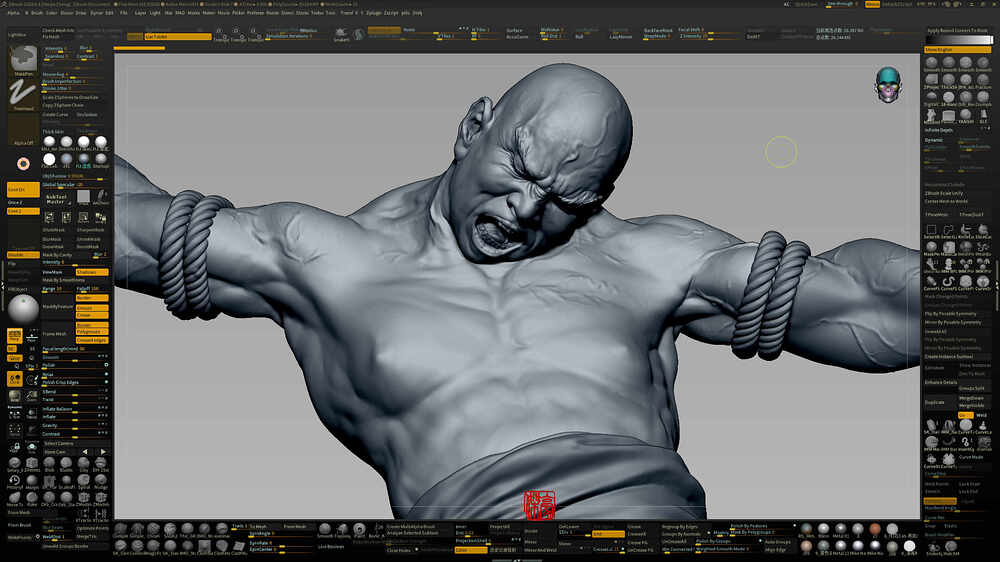Toggle the orange Double button

point(23,255)
